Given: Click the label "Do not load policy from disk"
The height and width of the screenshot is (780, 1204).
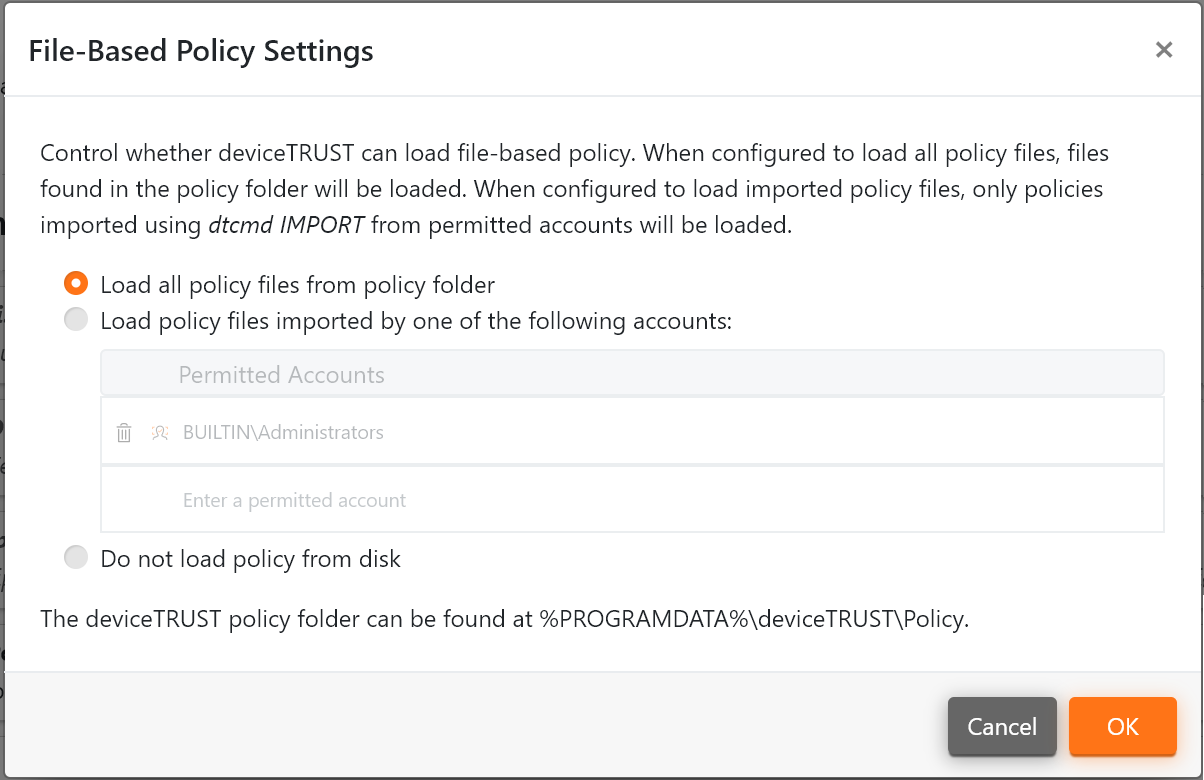Looking at the screenshot, I should tap(251, 559).
